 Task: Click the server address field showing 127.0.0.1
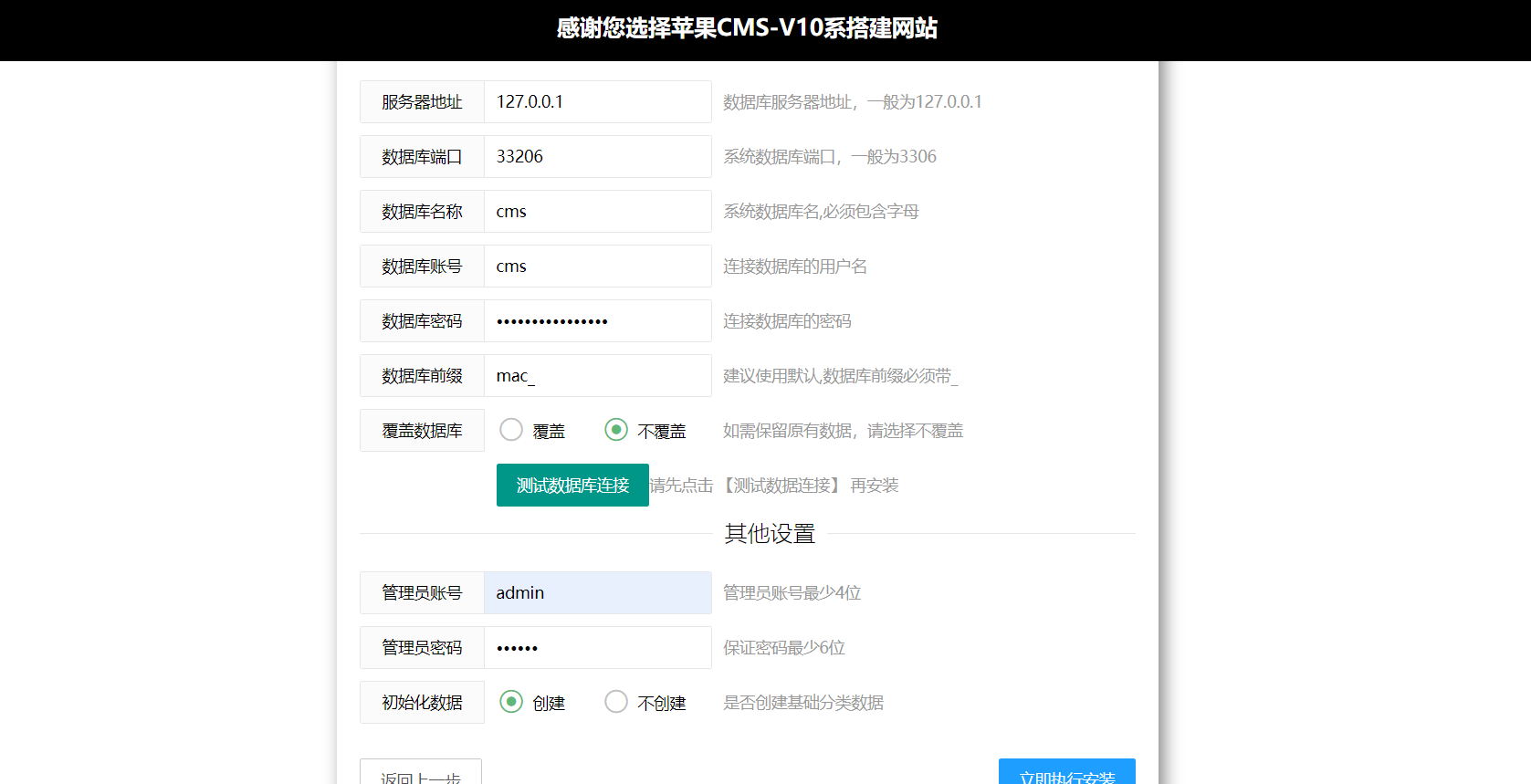pyautogui.click(x=597, y=102)
